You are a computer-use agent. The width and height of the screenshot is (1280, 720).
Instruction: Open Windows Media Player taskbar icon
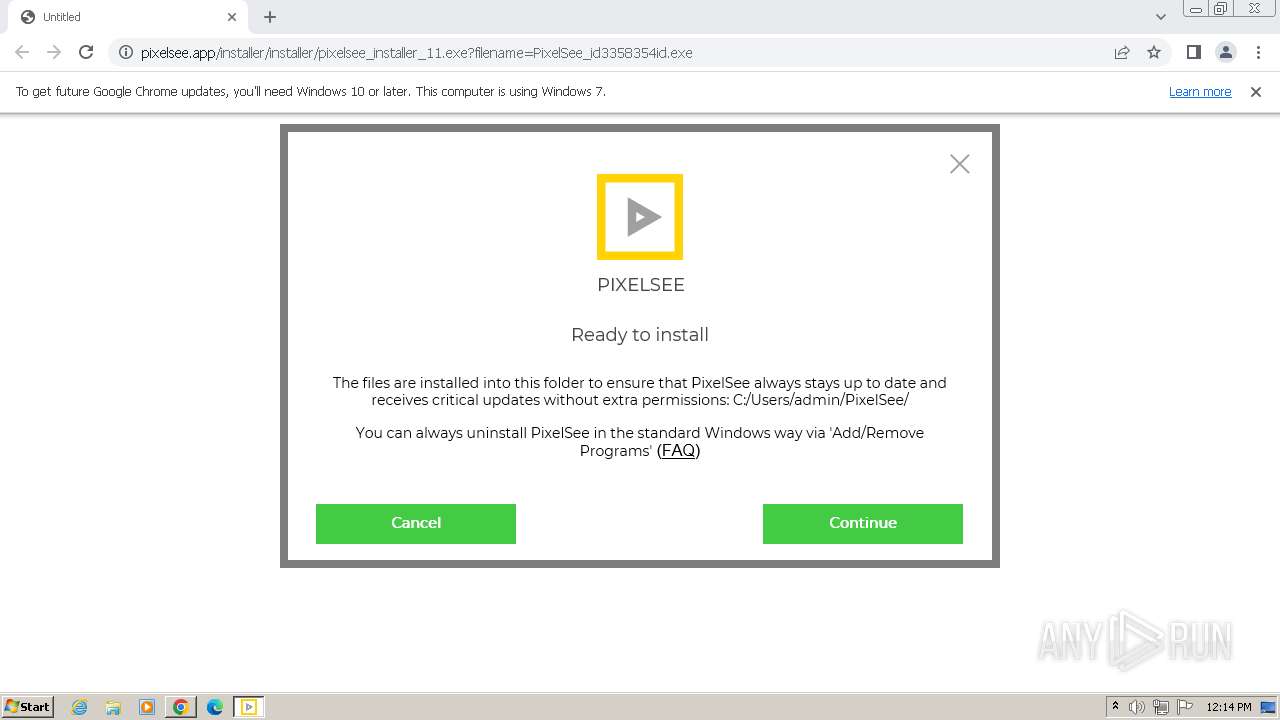click(x=147, y=707)
